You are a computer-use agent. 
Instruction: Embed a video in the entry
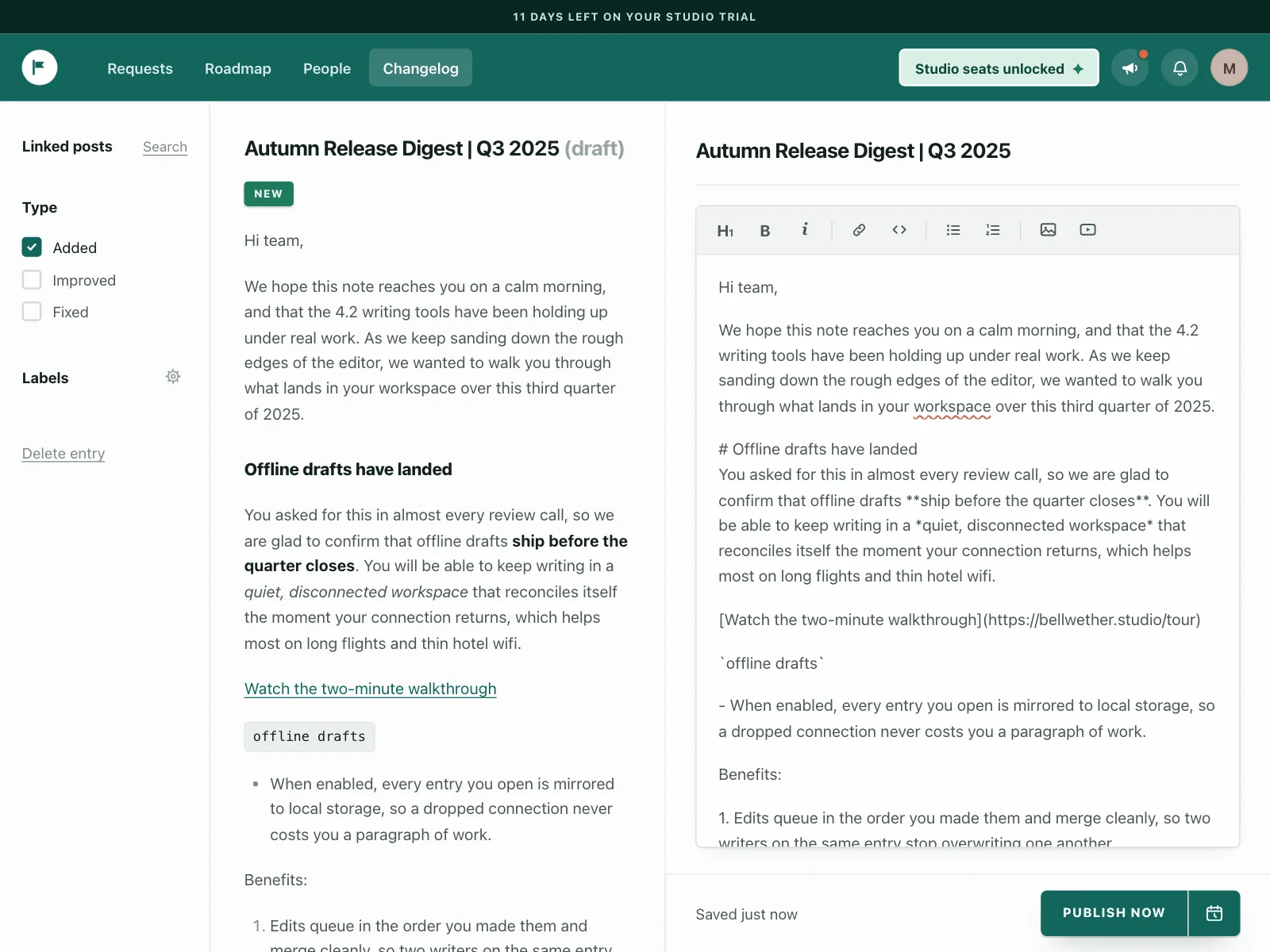1087,230
